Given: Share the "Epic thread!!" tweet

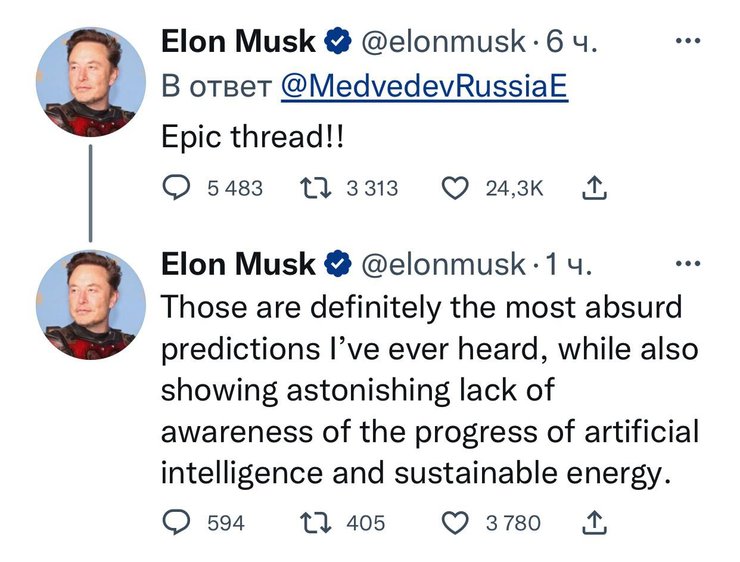Looking at the screenshot, I should [x=593, y=188].
